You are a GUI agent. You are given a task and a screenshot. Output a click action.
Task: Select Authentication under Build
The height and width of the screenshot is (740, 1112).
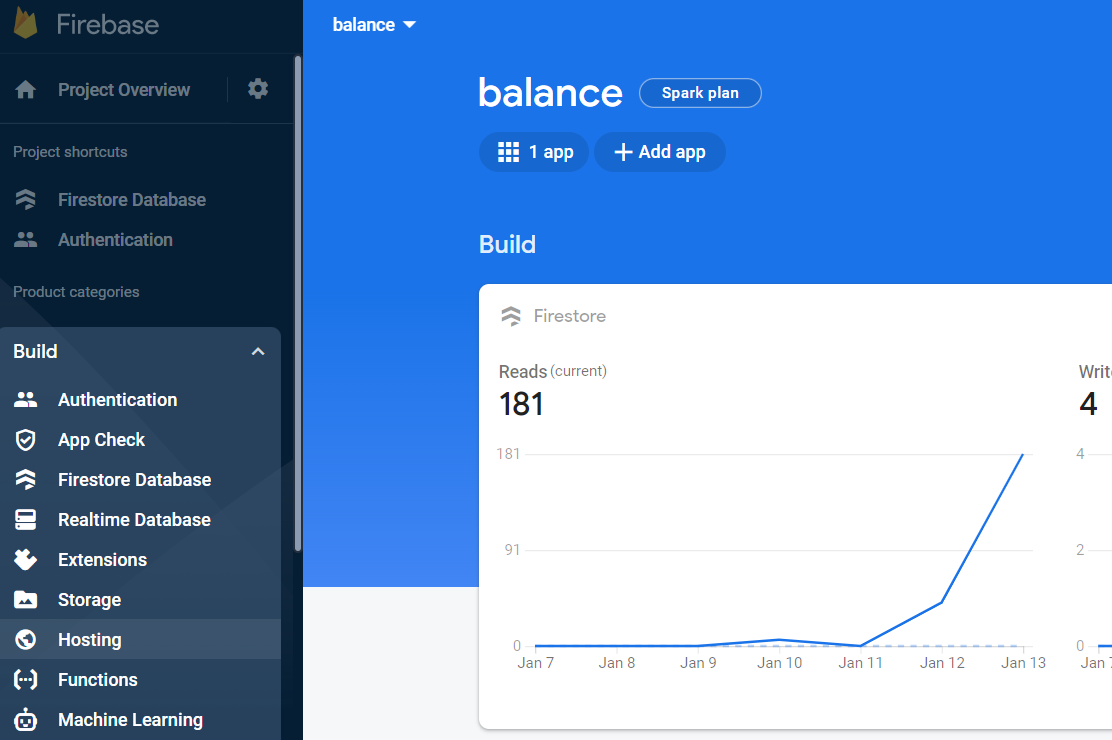pyautogui.click(x=140, y=399)
